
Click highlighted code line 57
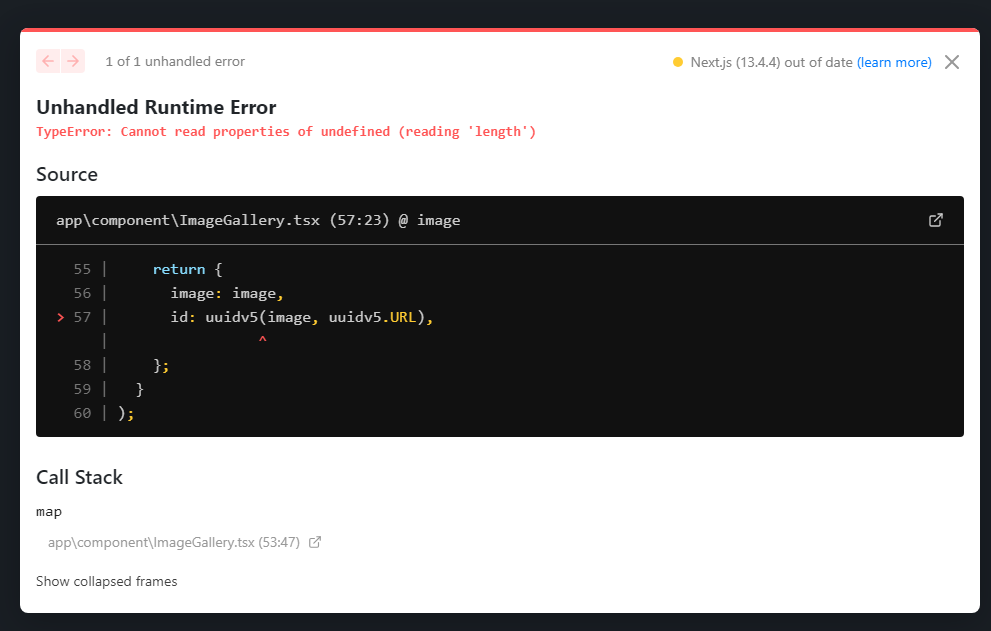tap(300, 317)
